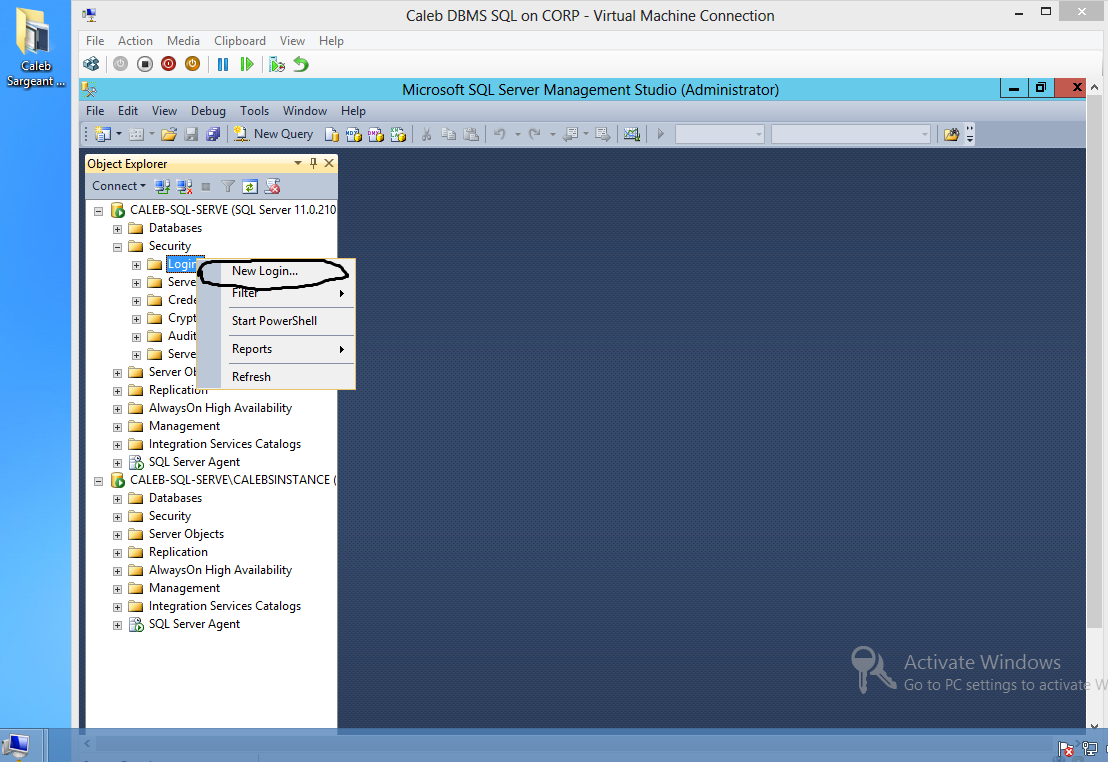Click the Open File folder icon

[x=168, y=134]
